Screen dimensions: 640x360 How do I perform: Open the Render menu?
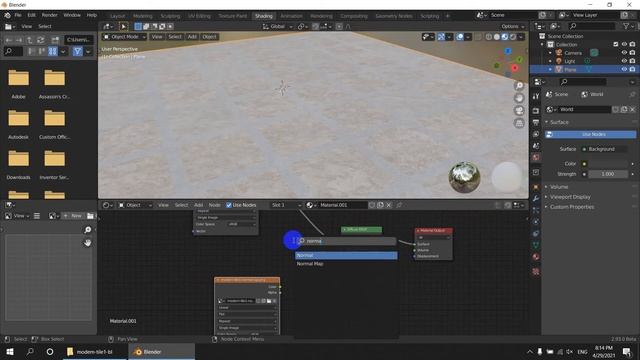pos(50,15)
